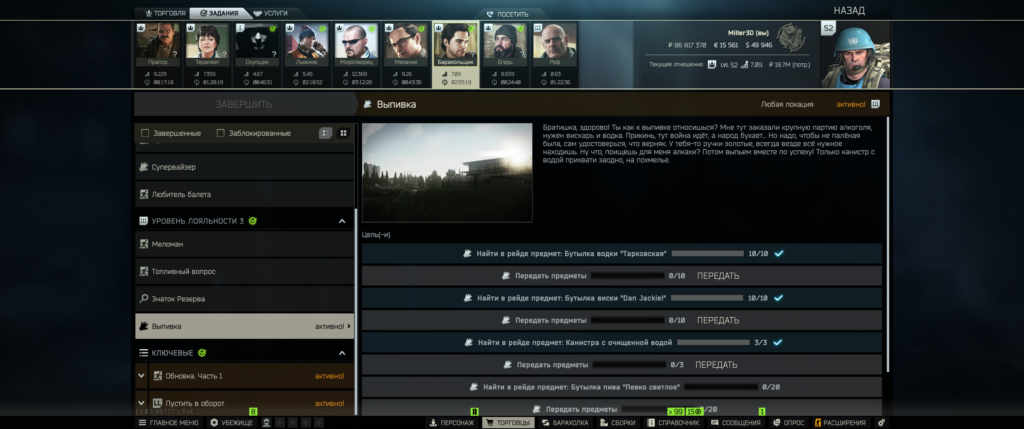Select the Выпивка quest row
The height and width of the screenshot is (429, 1024).
pos(244,326)
